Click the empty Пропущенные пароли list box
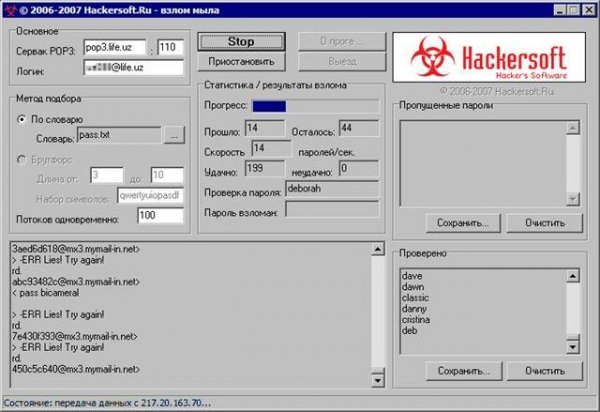Image resolution: width=600 pixels, height=412 pixels. click(x=483, y=163)
